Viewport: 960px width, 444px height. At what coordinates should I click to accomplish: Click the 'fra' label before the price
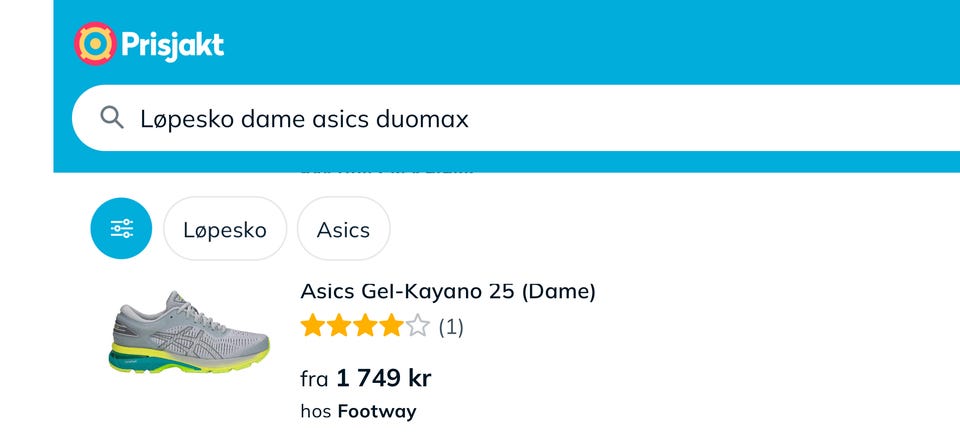pos(314,379)
